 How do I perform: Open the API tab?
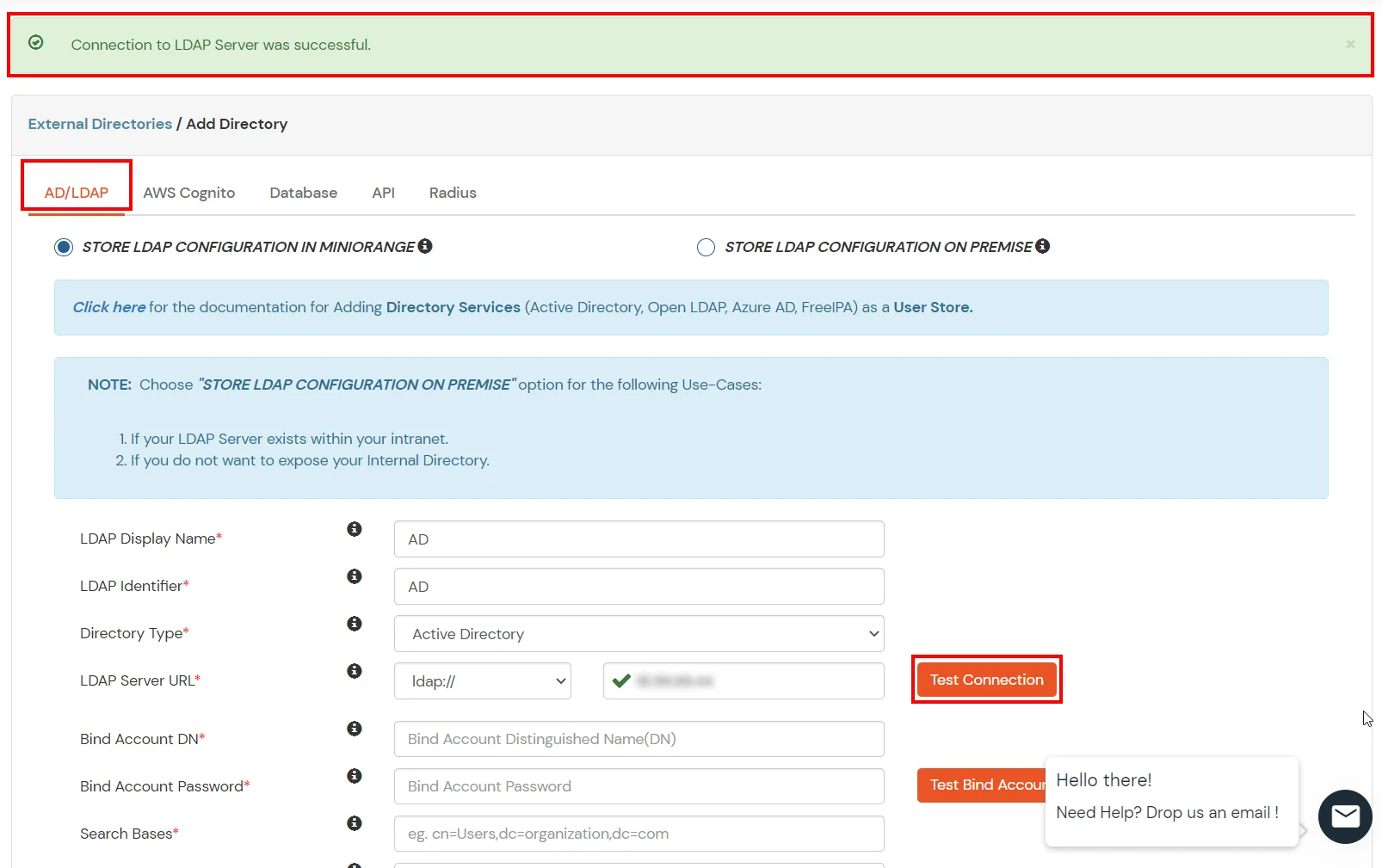pyautogui.click(x=384, y=193)
